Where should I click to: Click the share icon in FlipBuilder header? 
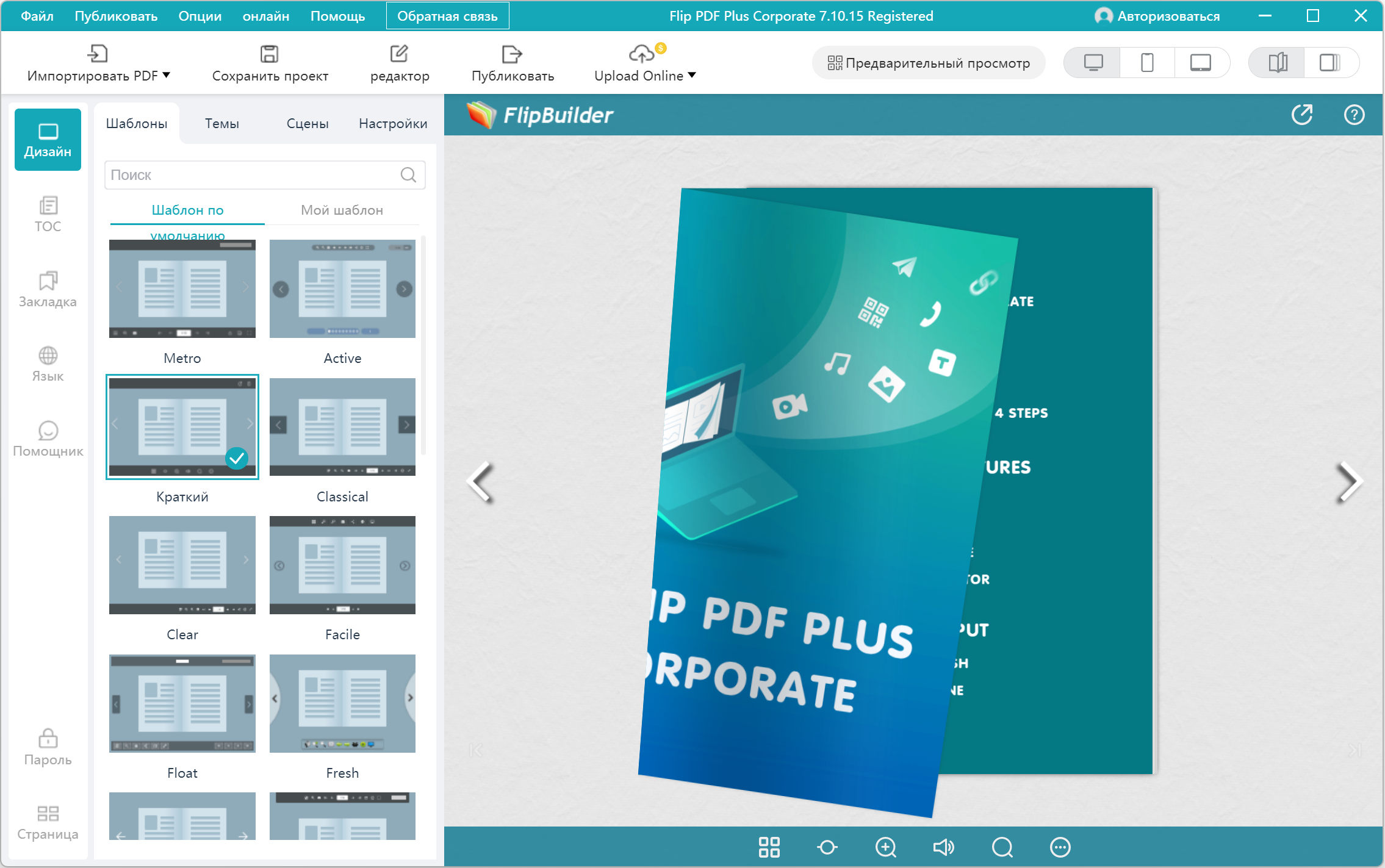pos(1301,115)
